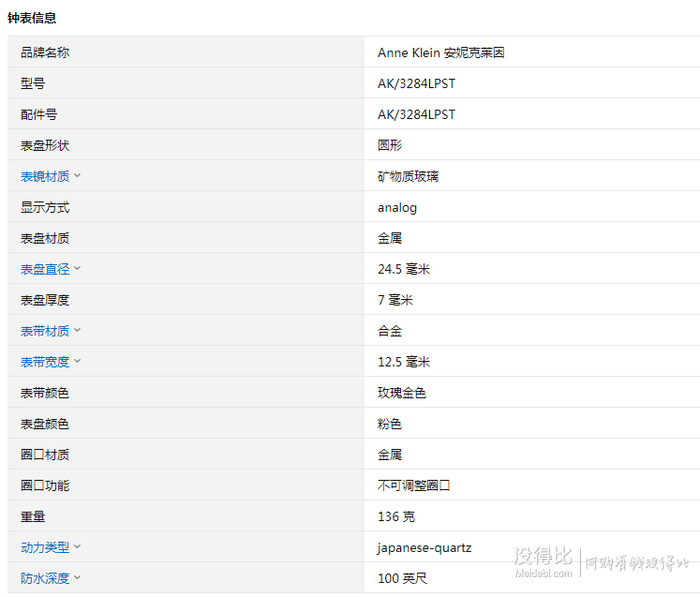Image resolution: width=700 pixels, height=597 pixels.
Task: Select the japanese-quartz value
Action: 425,548
